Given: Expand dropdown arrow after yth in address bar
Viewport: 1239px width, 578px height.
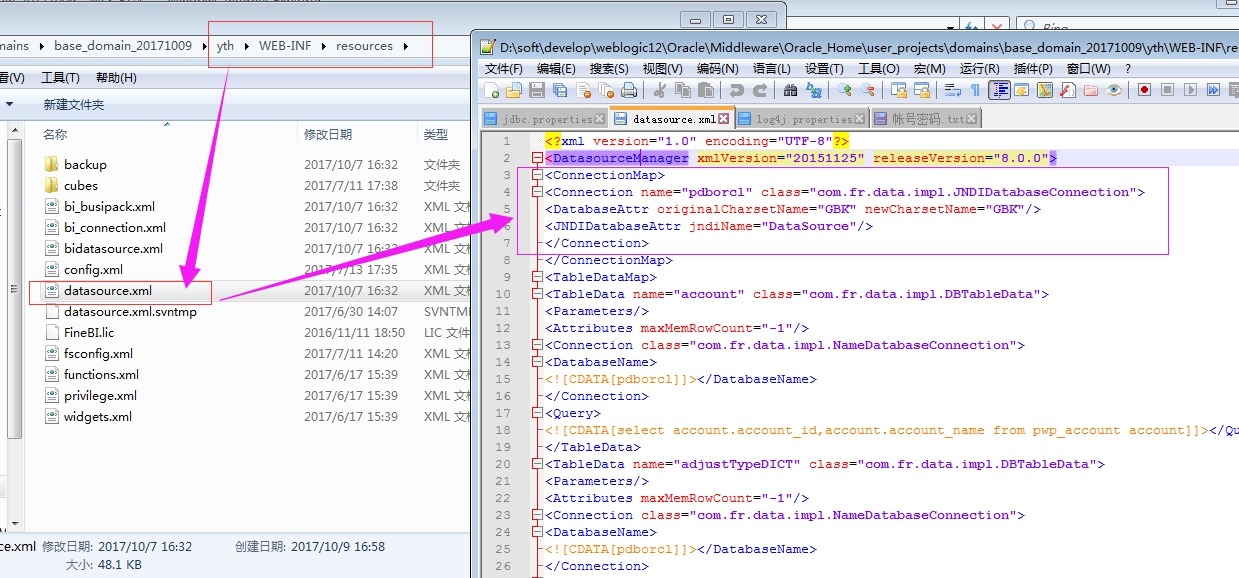Looking at the screenshot, I should 247,46.
